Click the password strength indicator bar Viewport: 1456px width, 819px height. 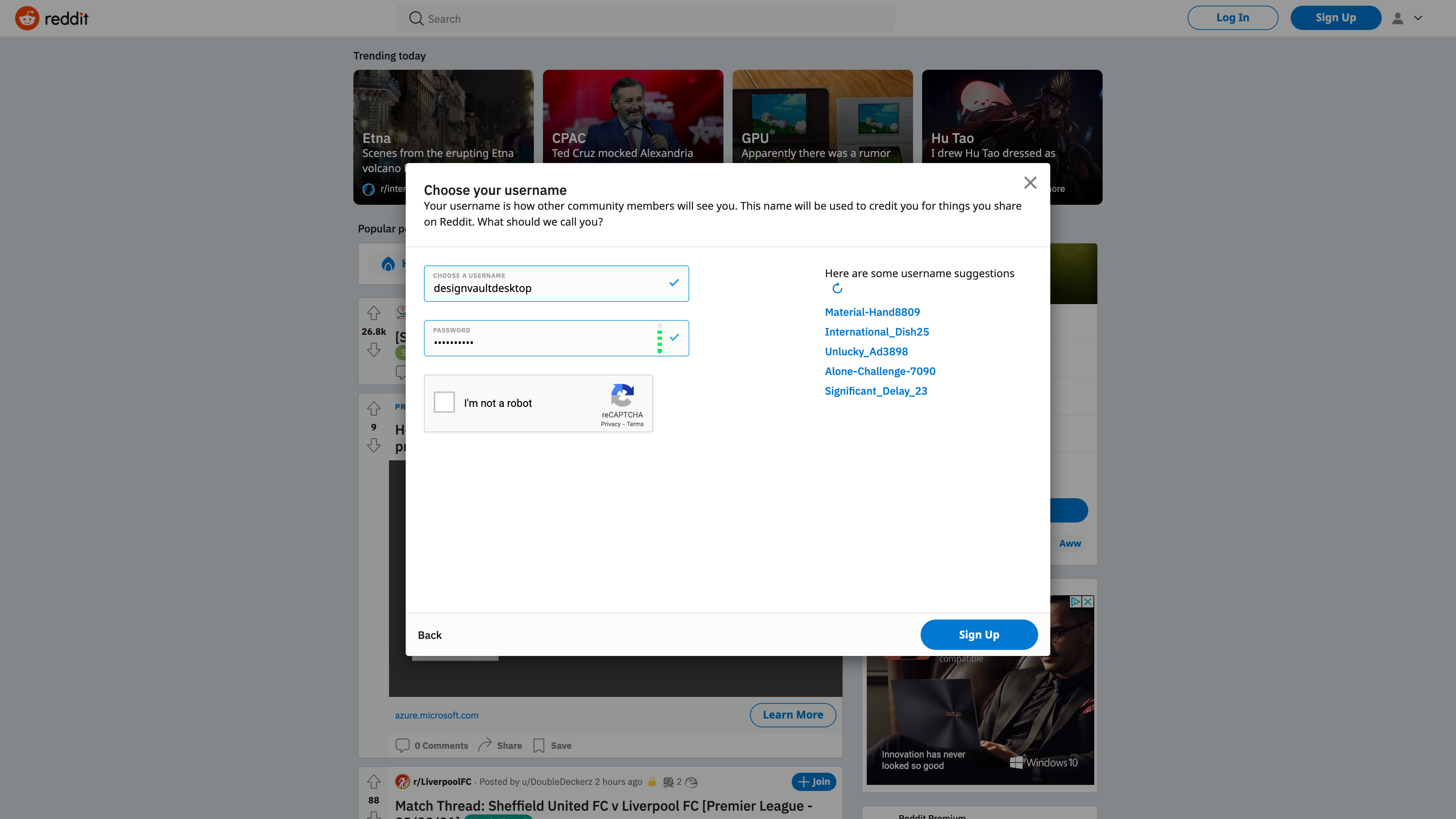(660, 337)
